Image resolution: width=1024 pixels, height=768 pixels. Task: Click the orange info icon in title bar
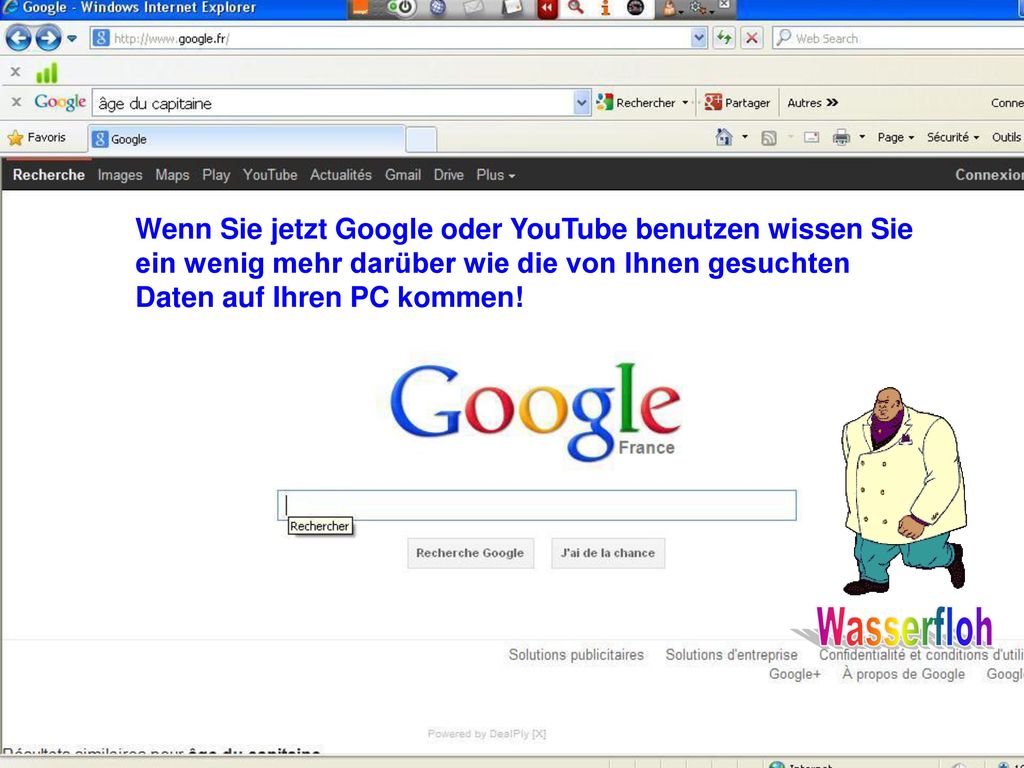tap(605, 7)
